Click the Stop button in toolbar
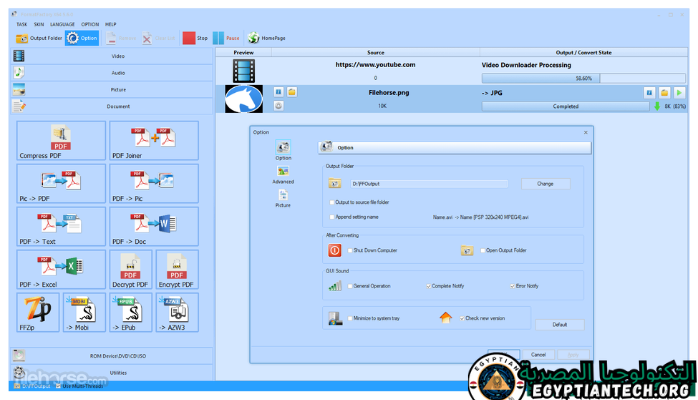This screenshot has width=698, height=400. tap(195, 37)
